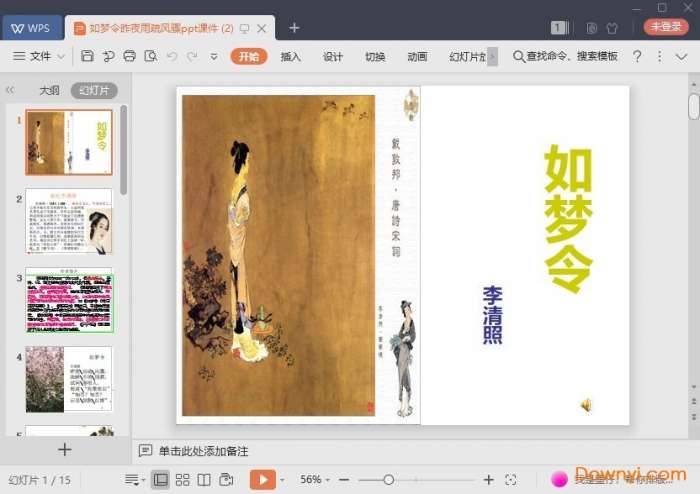The width and height of the screenshot is (700, 494).
Task: Click the 未登录 login button
Action: coord(666,27)
